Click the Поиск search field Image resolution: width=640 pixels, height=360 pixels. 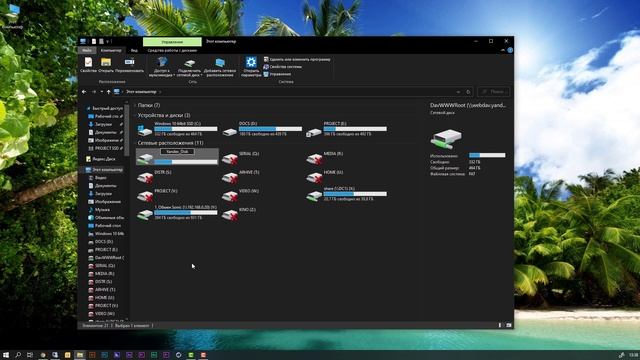(494, 92)
